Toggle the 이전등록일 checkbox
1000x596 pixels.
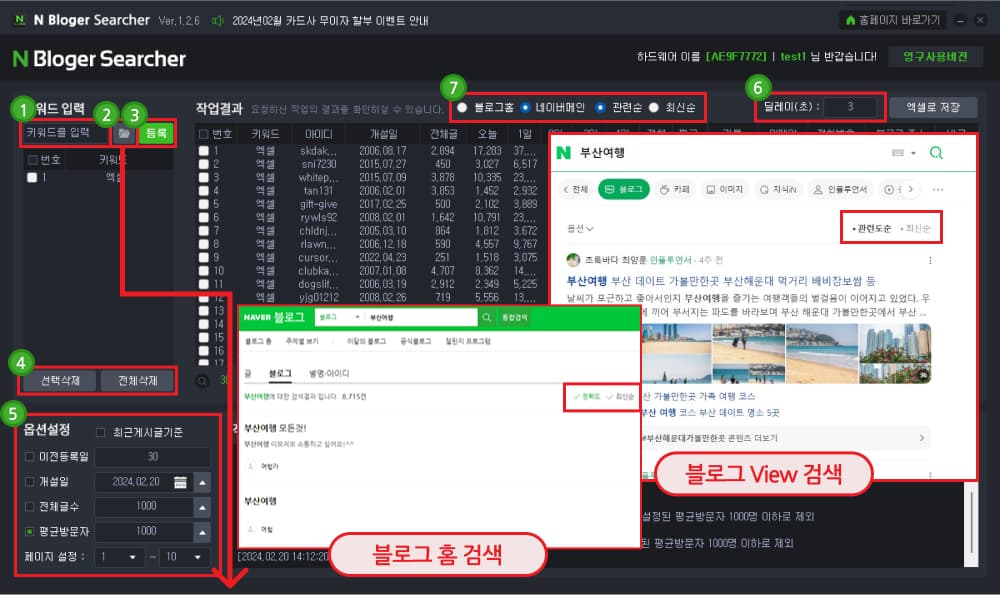pyautogui.click(x=29, y=456)
